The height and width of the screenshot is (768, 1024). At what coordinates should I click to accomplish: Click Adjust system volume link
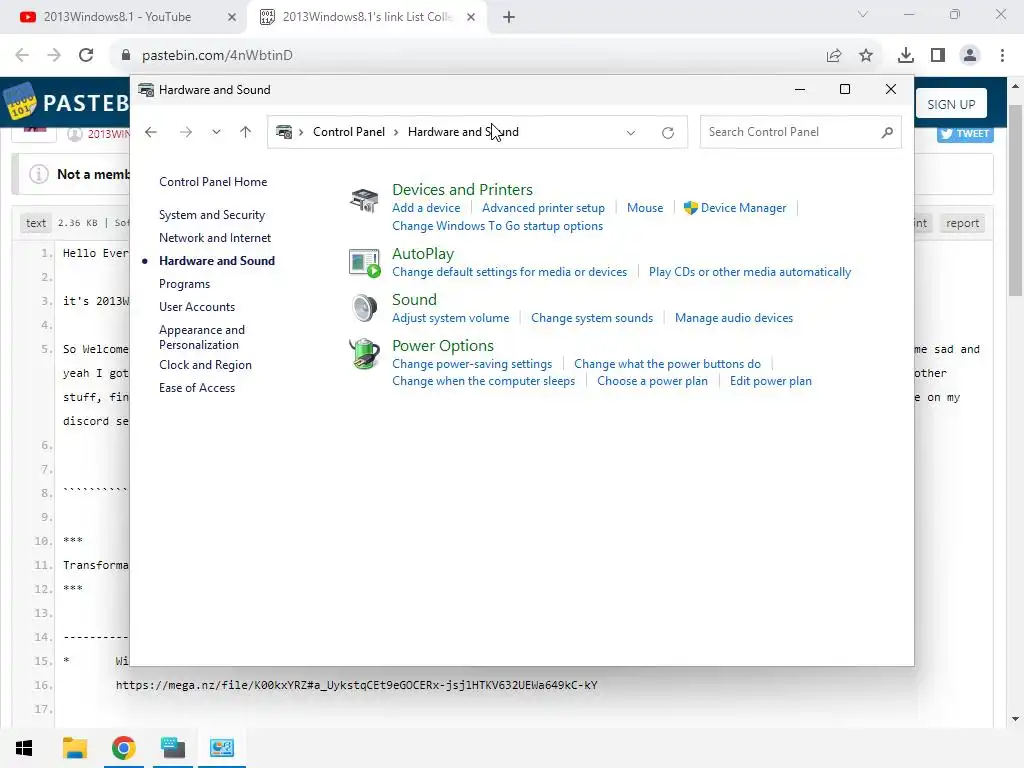pos(451,318)
